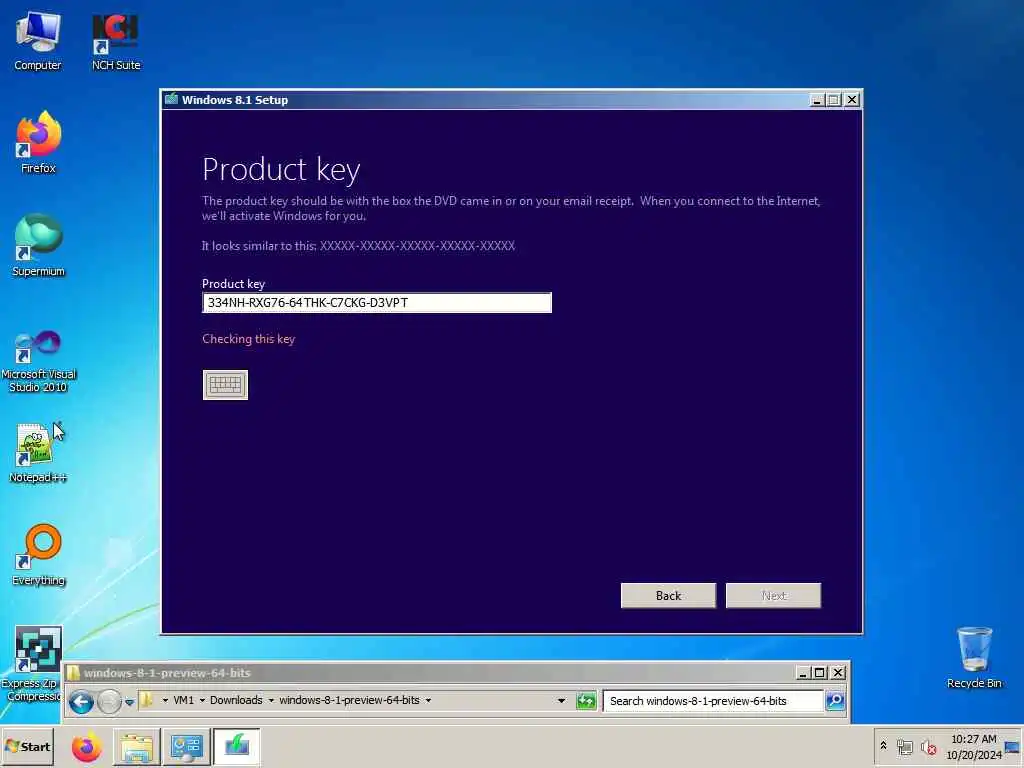Click the Windows 8.1 Setup title bar icon
Viewport: 1024px width, 768px height.
[171, 99]
